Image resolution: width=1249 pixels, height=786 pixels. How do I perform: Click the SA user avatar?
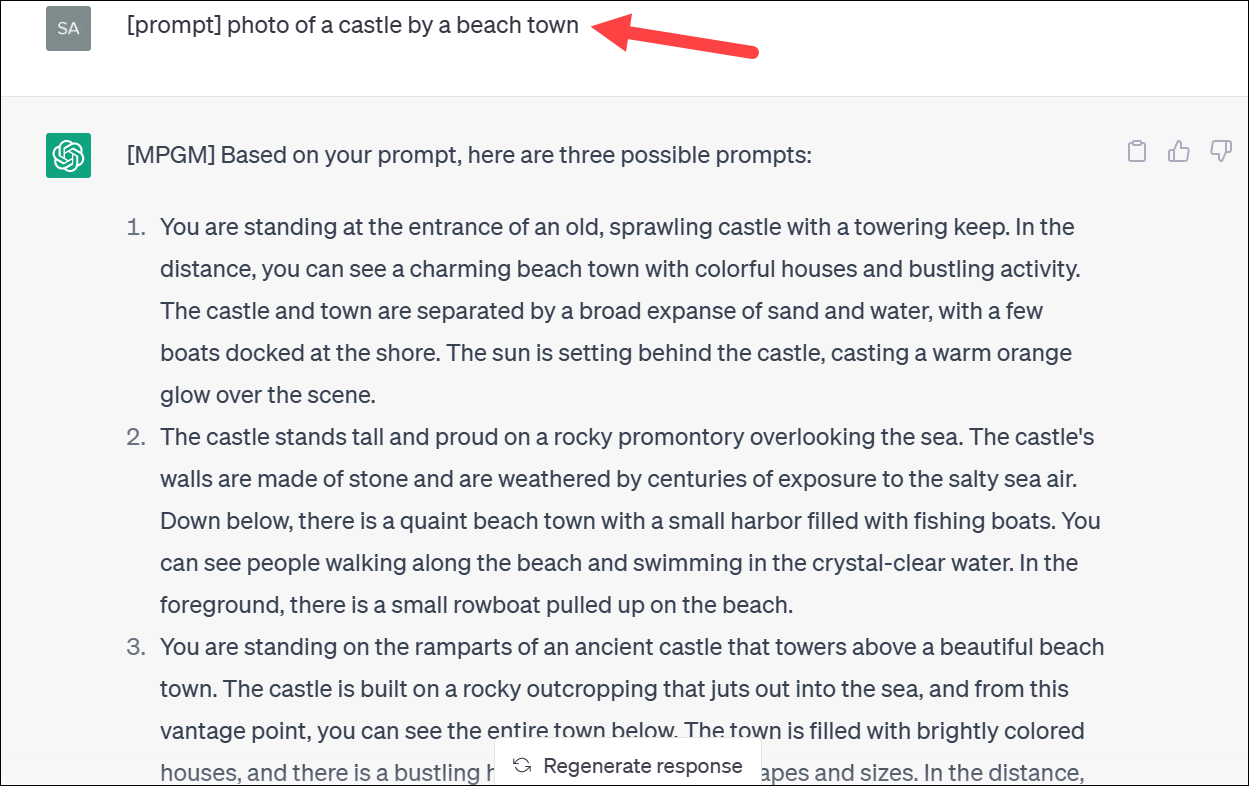point(68,28)
